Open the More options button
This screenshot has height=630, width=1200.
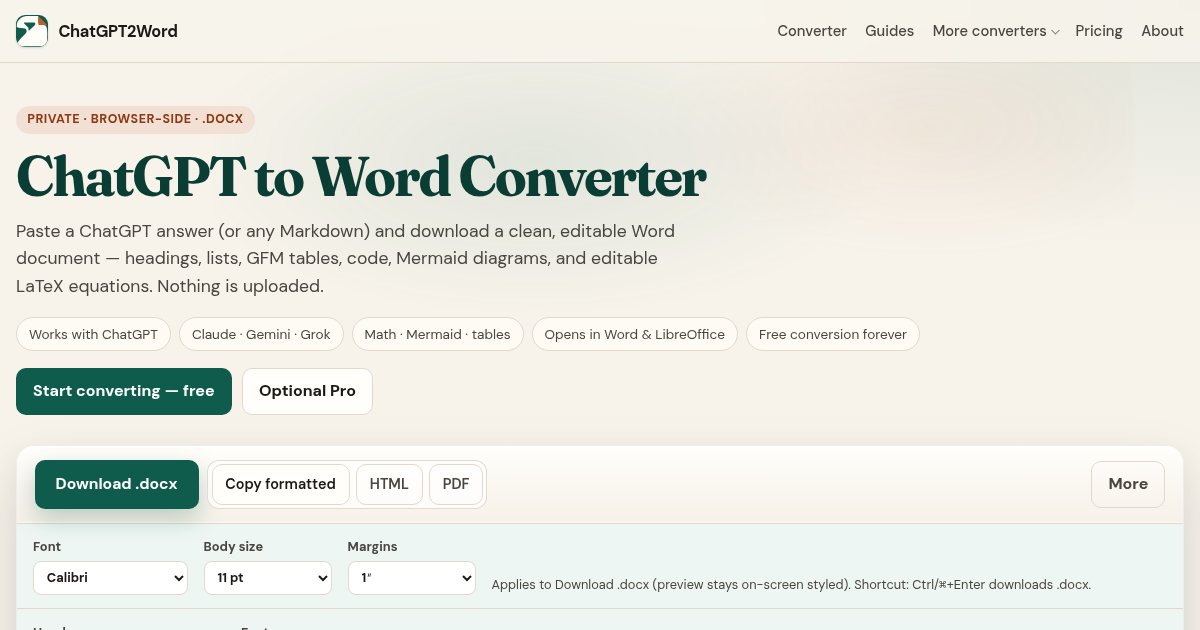click(1128, 484)
